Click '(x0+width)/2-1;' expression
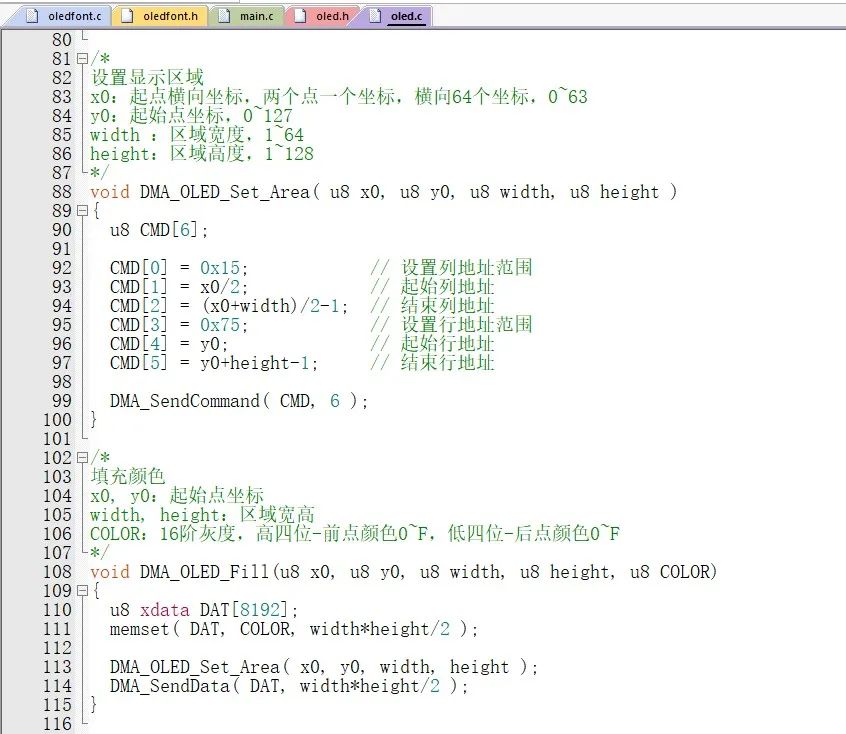 [275, 306]
